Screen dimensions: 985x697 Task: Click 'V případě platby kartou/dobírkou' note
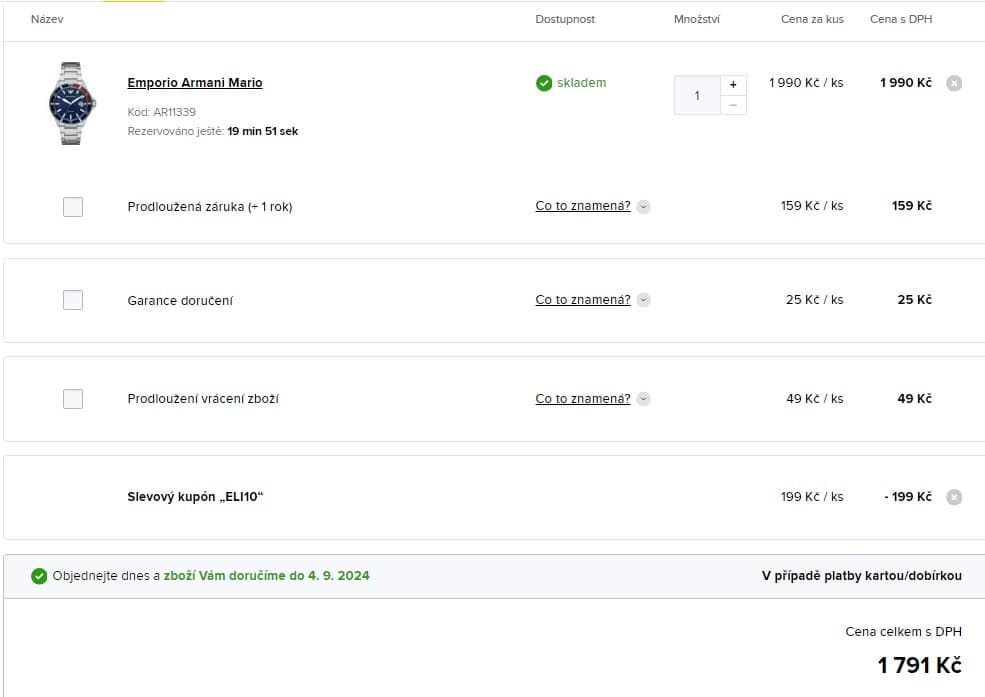(x=861, y=576)
